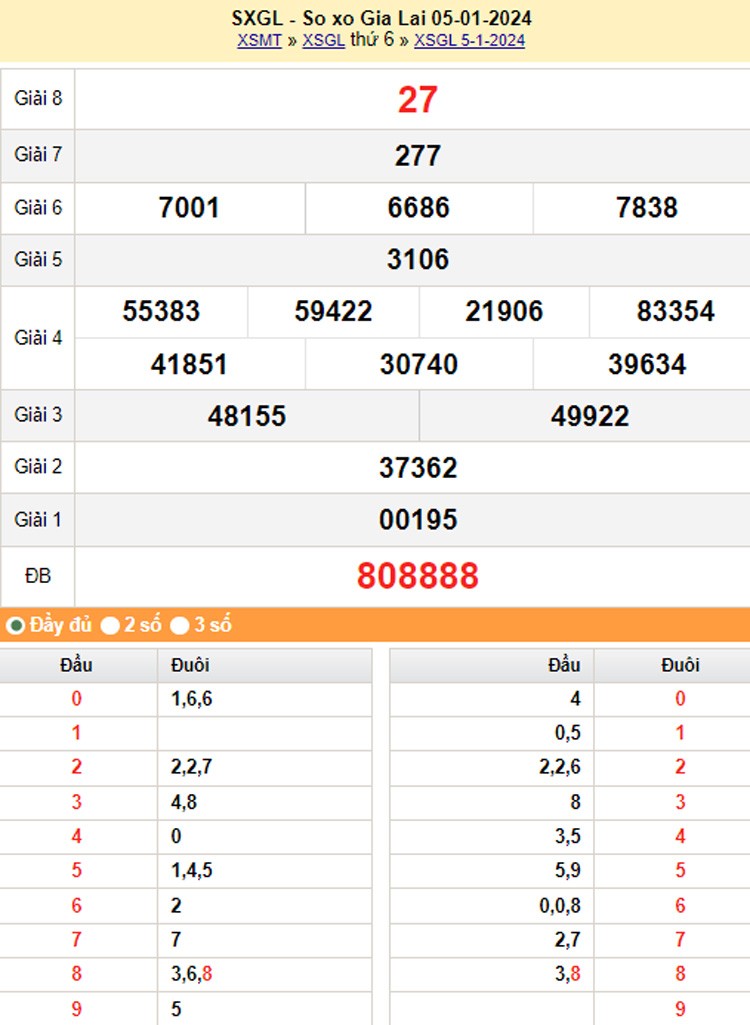This screenshot has width=750, height=1025.
Task: Click the right table head values 2,2,6
Action: 560,766
